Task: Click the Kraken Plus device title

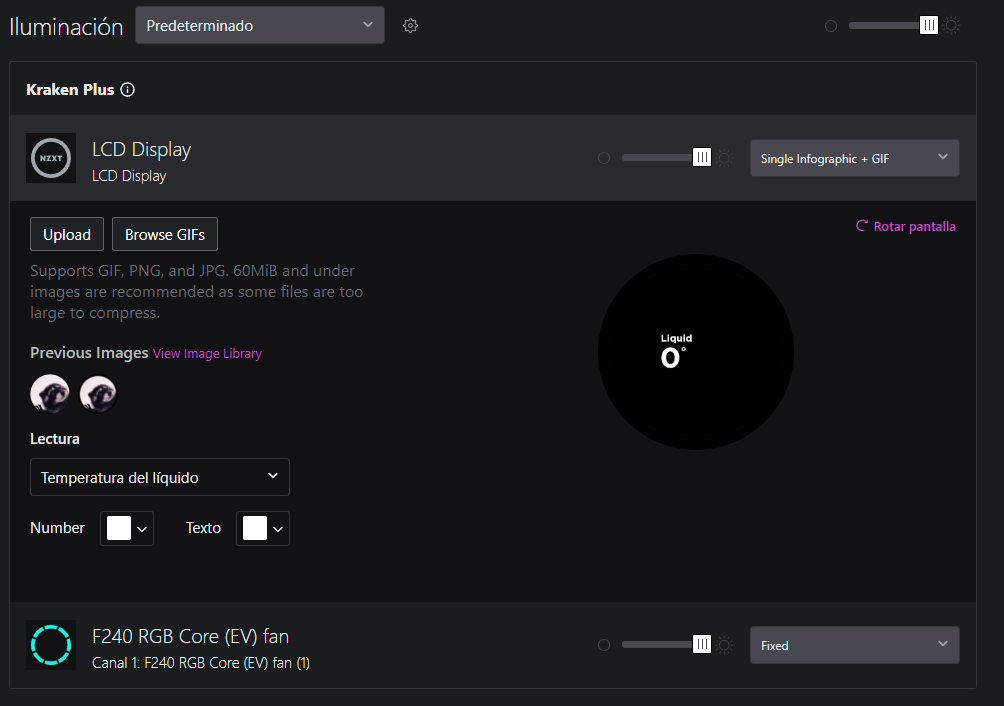Action: point(70,90)
